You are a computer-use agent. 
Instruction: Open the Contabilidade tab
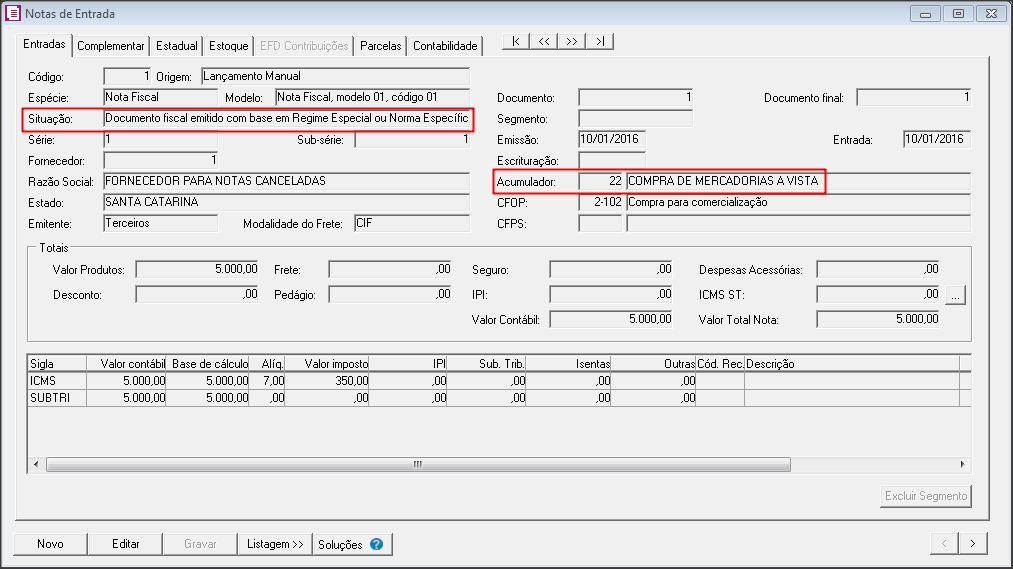pos(445,46)
